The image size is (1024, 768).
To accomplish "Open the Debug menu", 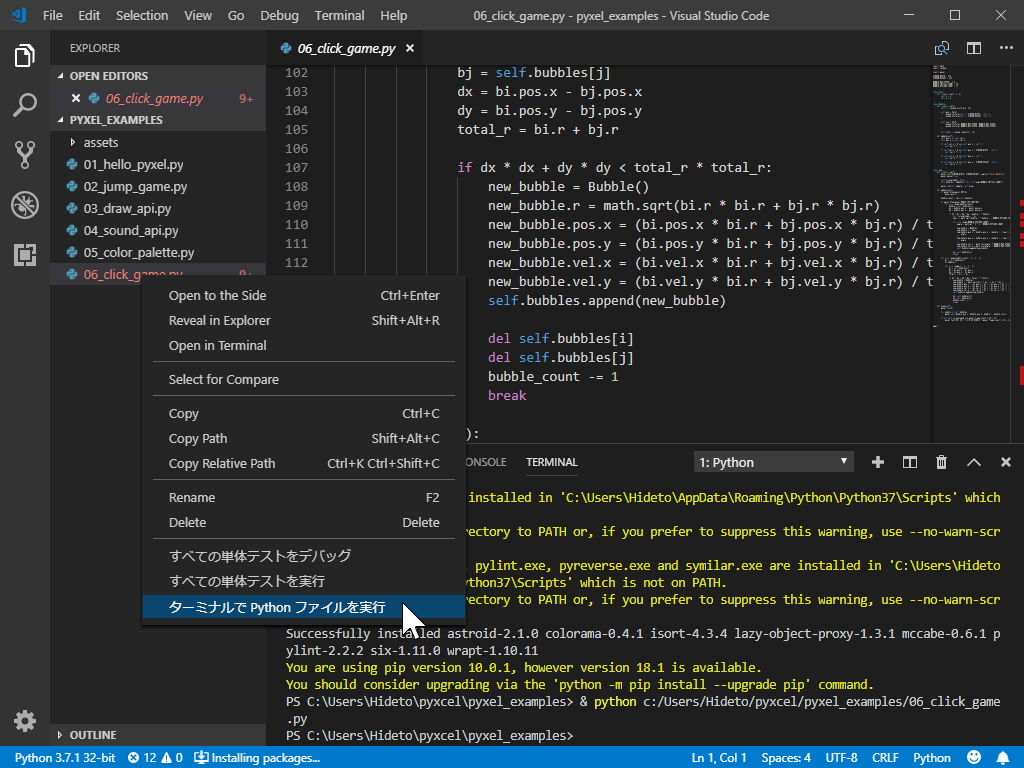I will click(x=279, y=15).
